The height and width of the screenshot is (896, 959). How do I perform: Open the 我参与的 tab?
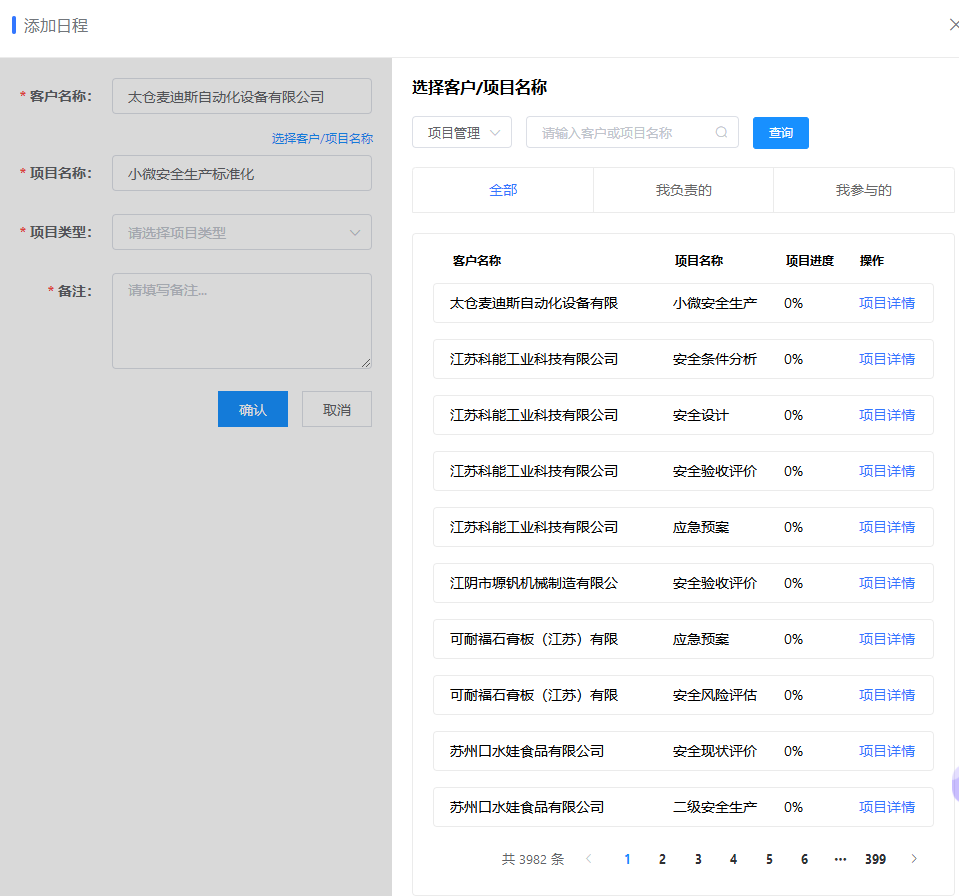tap(863, 190)
